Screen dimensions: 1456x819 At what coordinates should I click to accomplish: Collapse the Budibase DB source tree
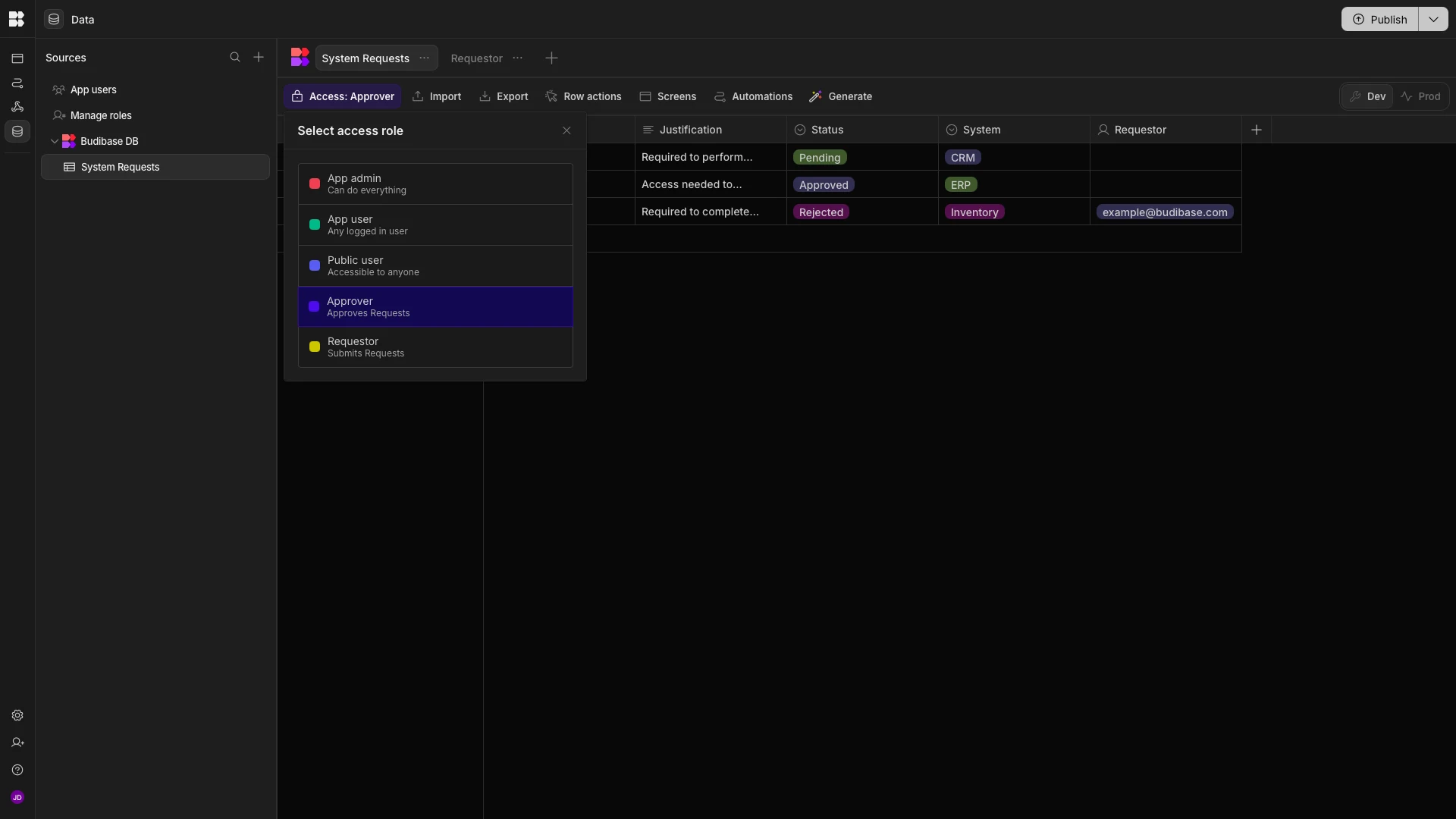point(54,141)
